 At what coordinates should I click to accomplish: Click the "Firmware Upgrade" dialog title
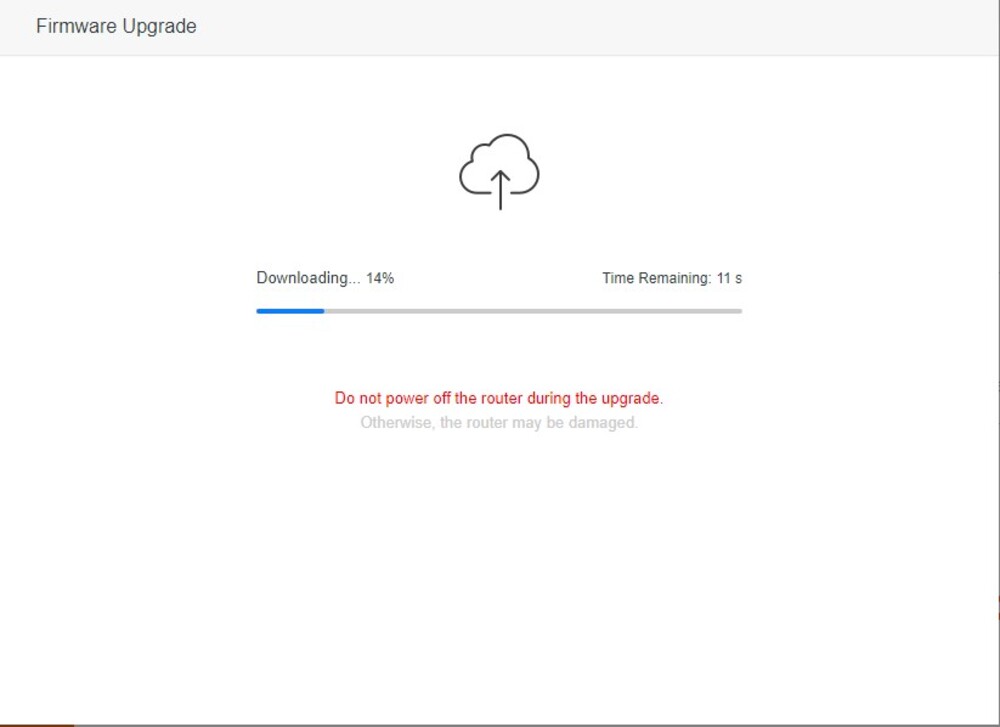point(116,27)
